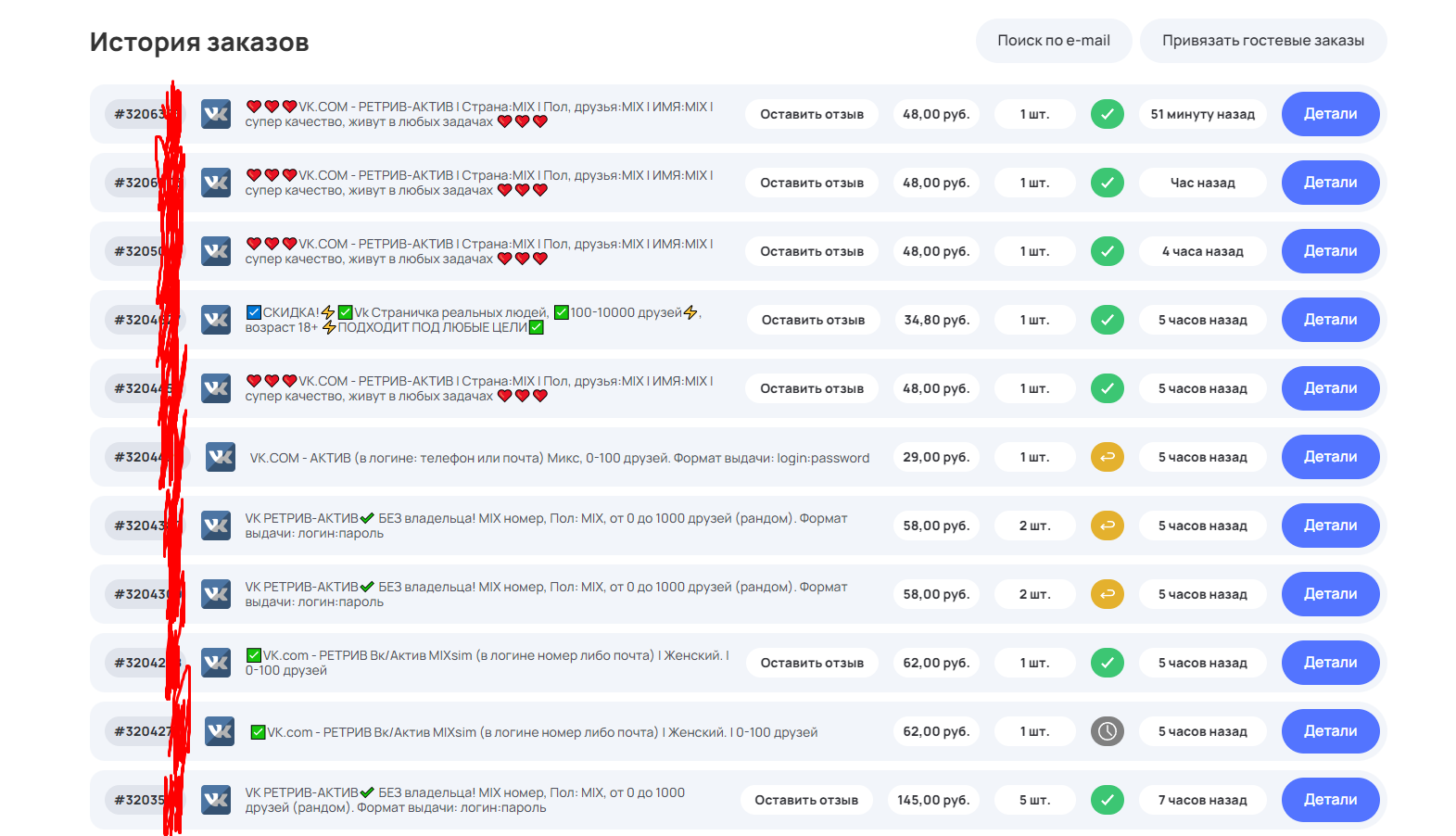Click yellow return icon on 29,00 руб. order
Image resolution: width=1456 pixels, height=836 pixels.
[x=1107, y=457]
